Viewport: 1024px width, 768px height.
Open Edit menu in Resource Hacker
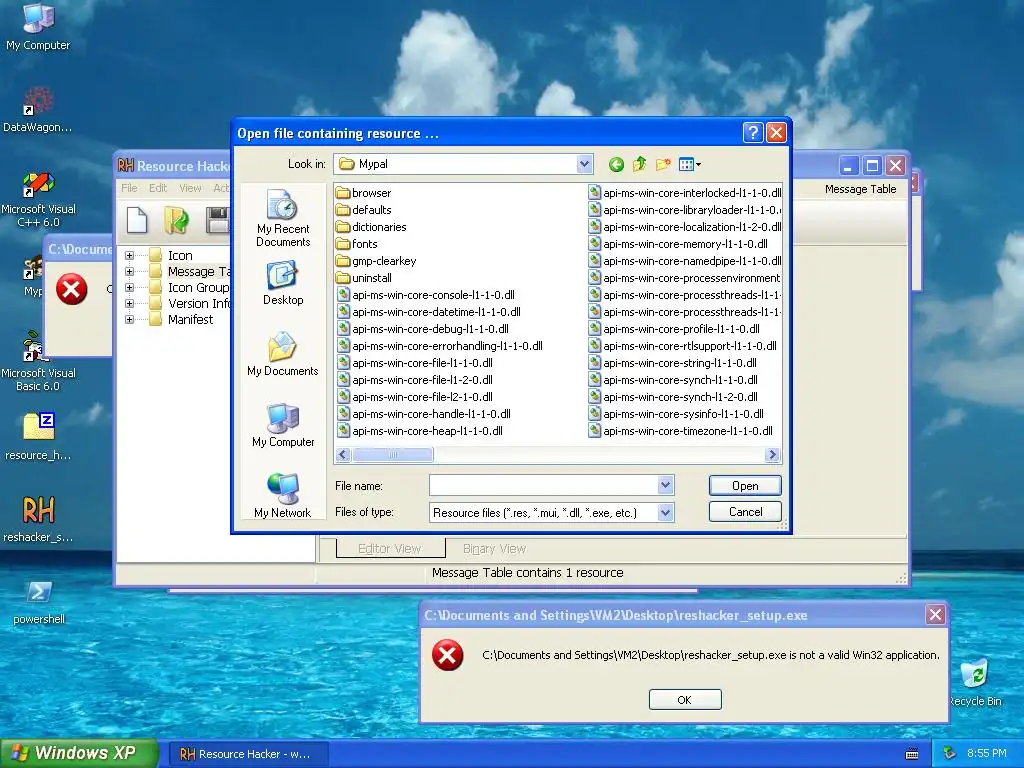coord(158,188)
